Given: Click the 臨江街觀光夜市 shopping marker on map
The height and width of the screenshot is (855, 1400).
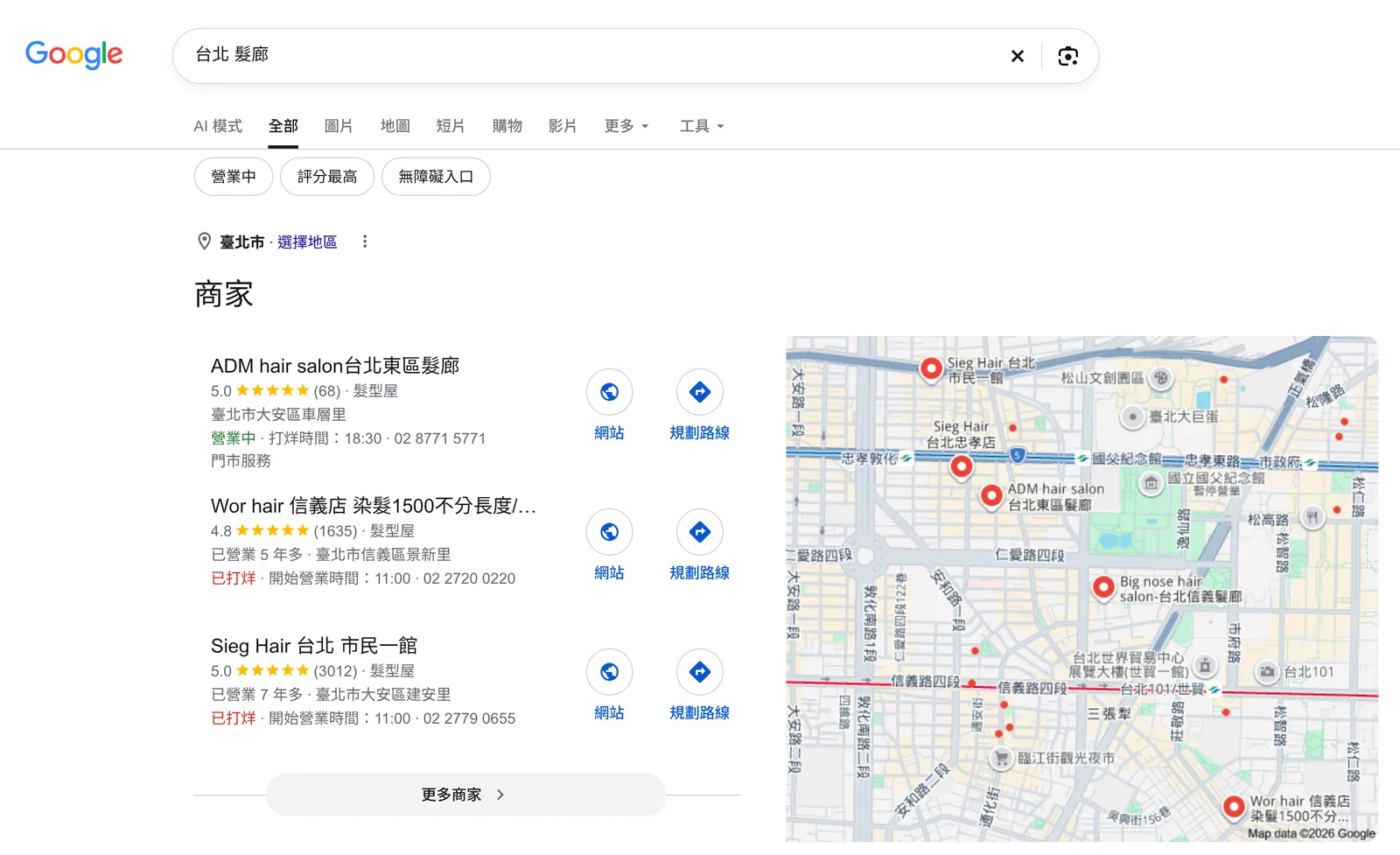Looking at the screenshot, I should click(x=1002, y=758).
